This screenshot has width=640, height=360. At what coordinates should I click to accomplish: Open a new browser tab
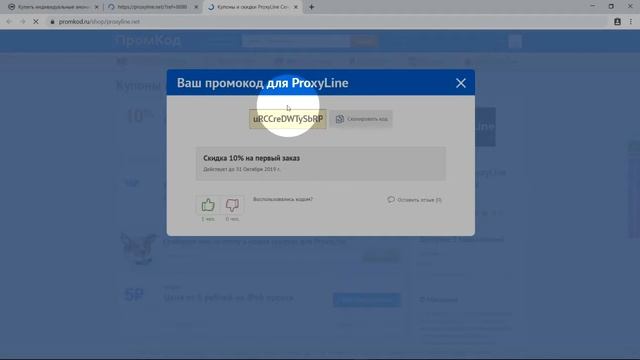point(311,7)
